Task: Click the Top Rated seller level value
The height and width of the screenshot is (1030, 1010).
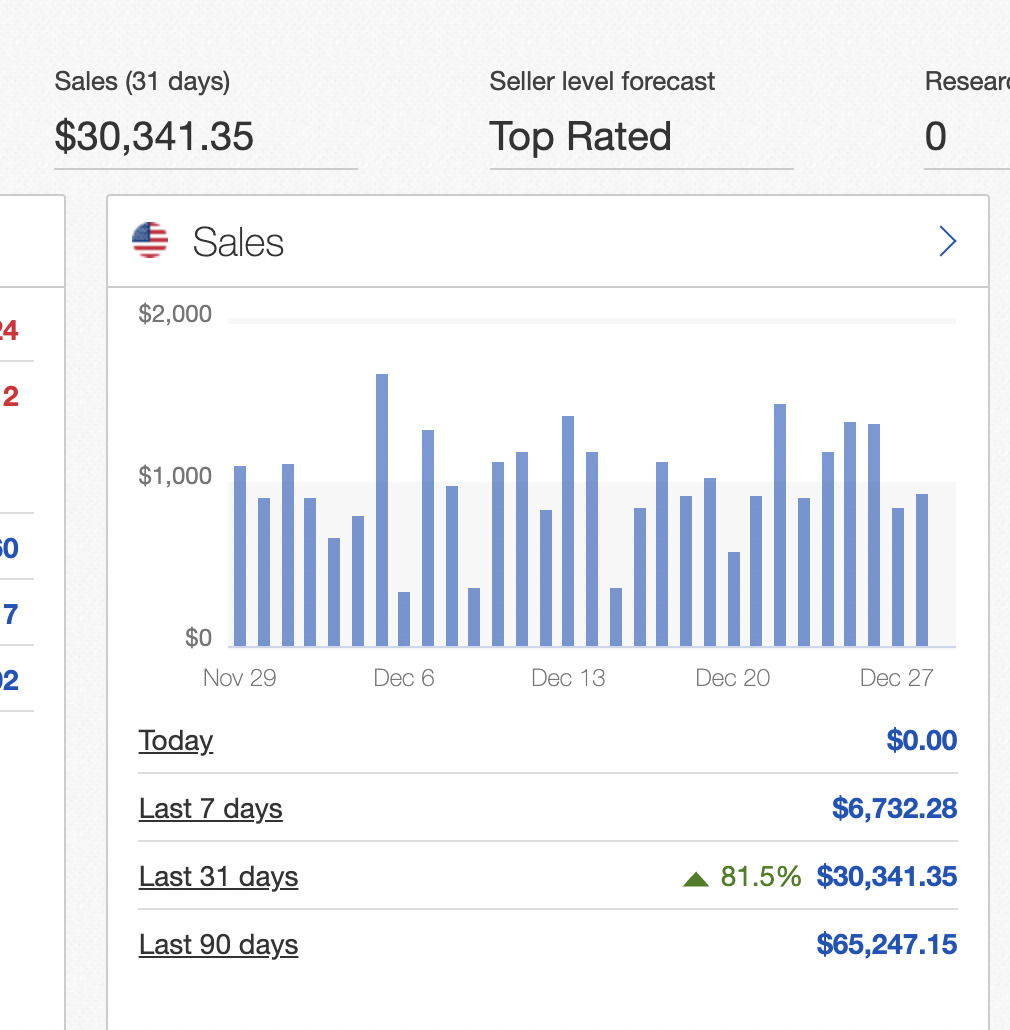Action: click(x=581, y=137)
